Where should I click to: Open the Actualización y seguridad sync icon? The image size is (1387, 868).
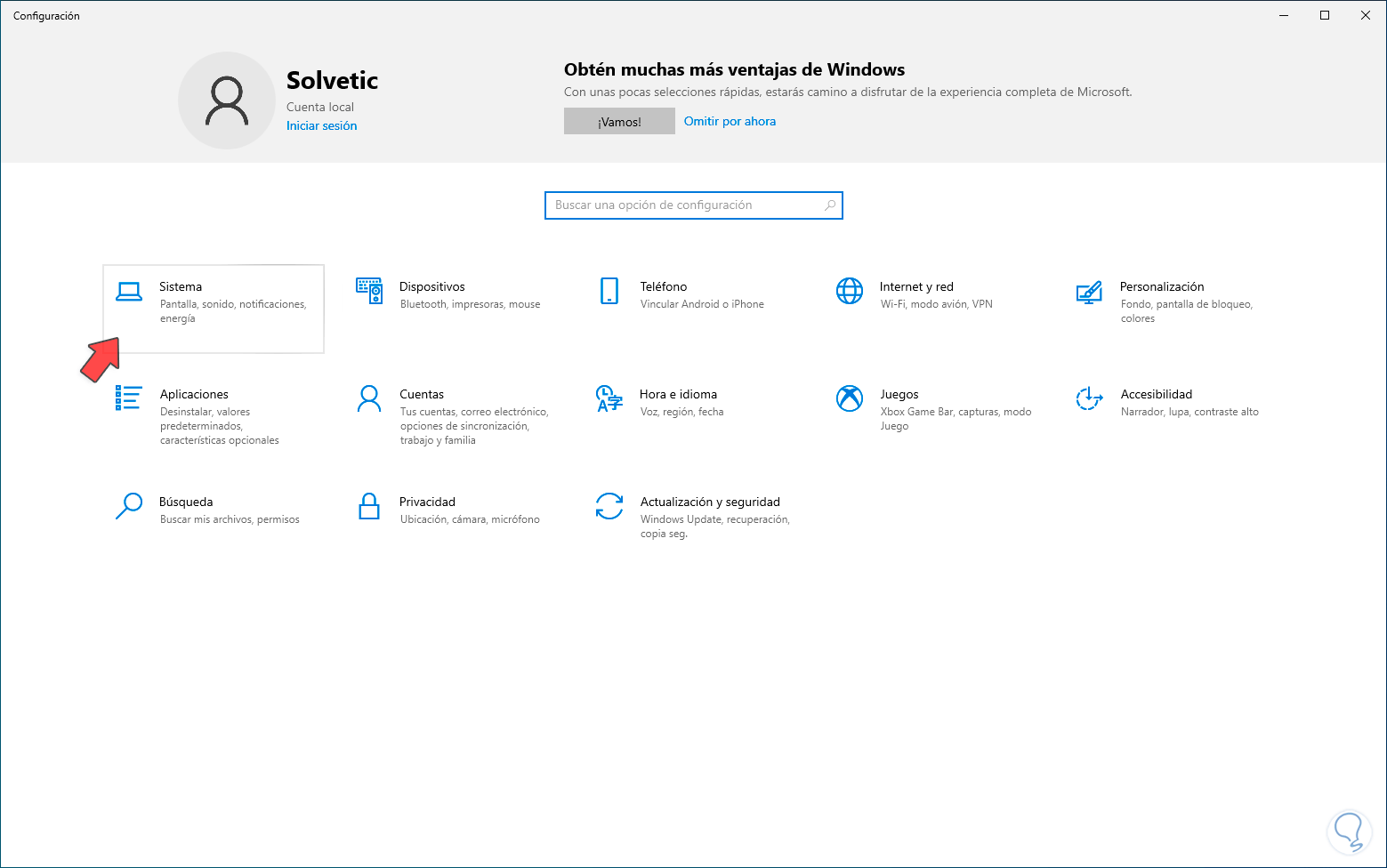coord(609,506)
